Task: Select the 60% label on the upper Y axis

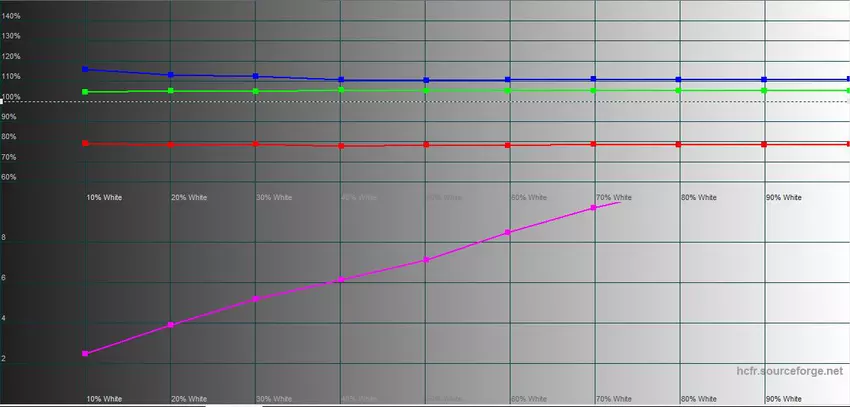Action: (x=9, y=177)
